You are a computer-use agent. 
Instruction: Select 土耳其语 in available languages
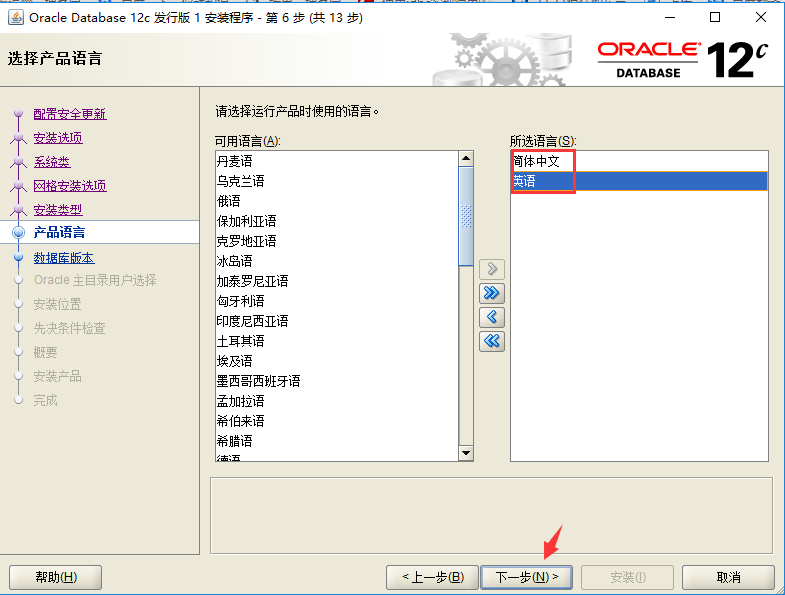[x=337, y=342]
